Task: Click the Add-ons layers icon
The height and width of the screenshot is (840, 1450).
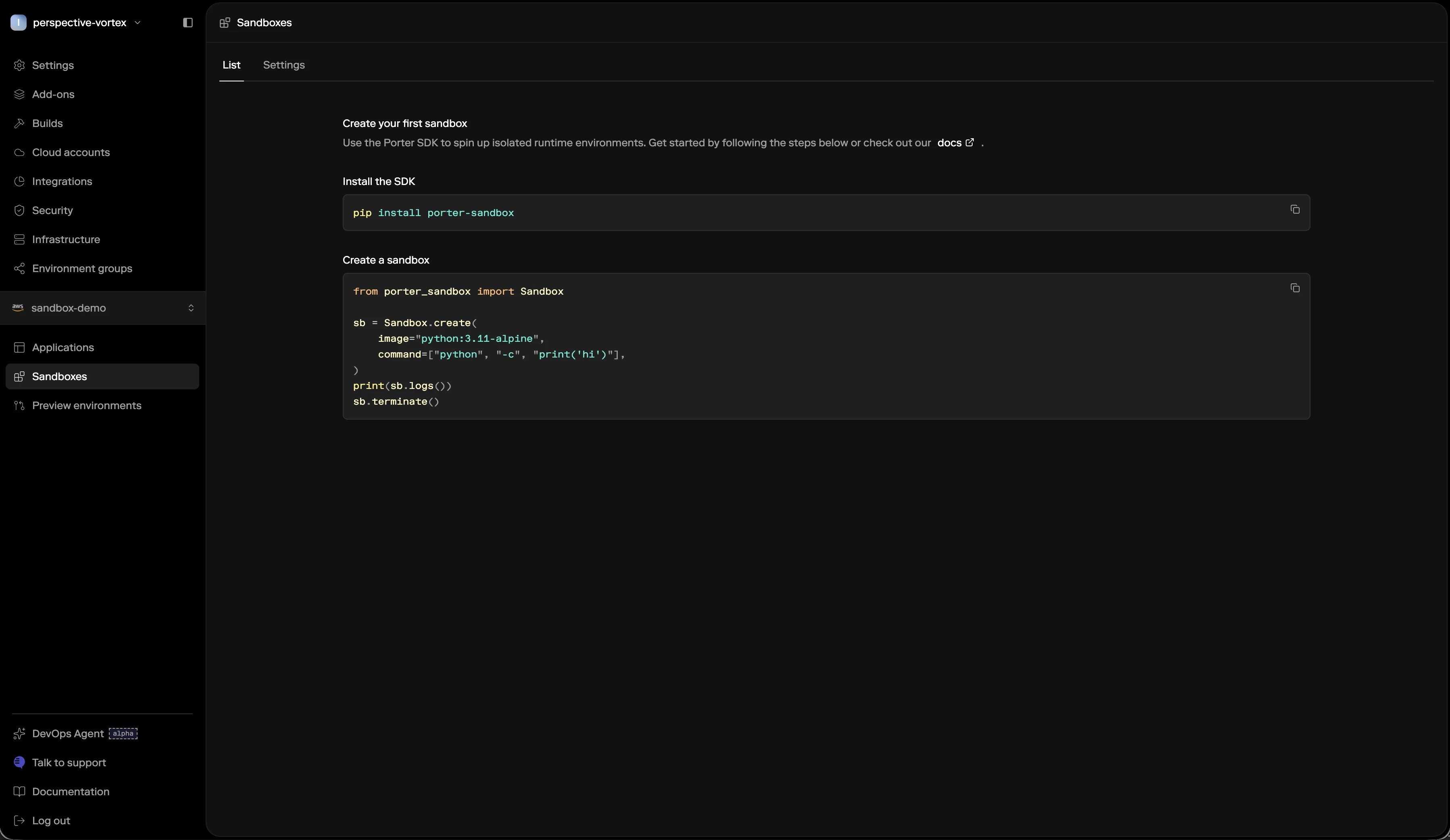Action: click(x=19, y=94)
